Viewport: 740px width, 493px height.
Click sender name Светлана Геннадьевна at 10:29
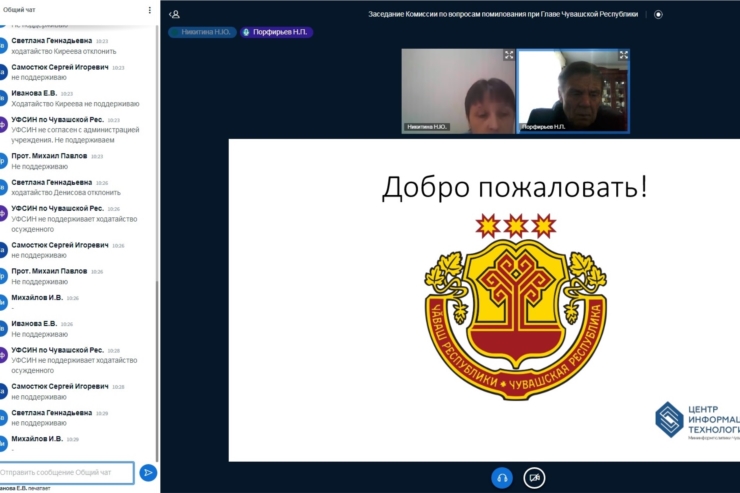coord(52,413)
